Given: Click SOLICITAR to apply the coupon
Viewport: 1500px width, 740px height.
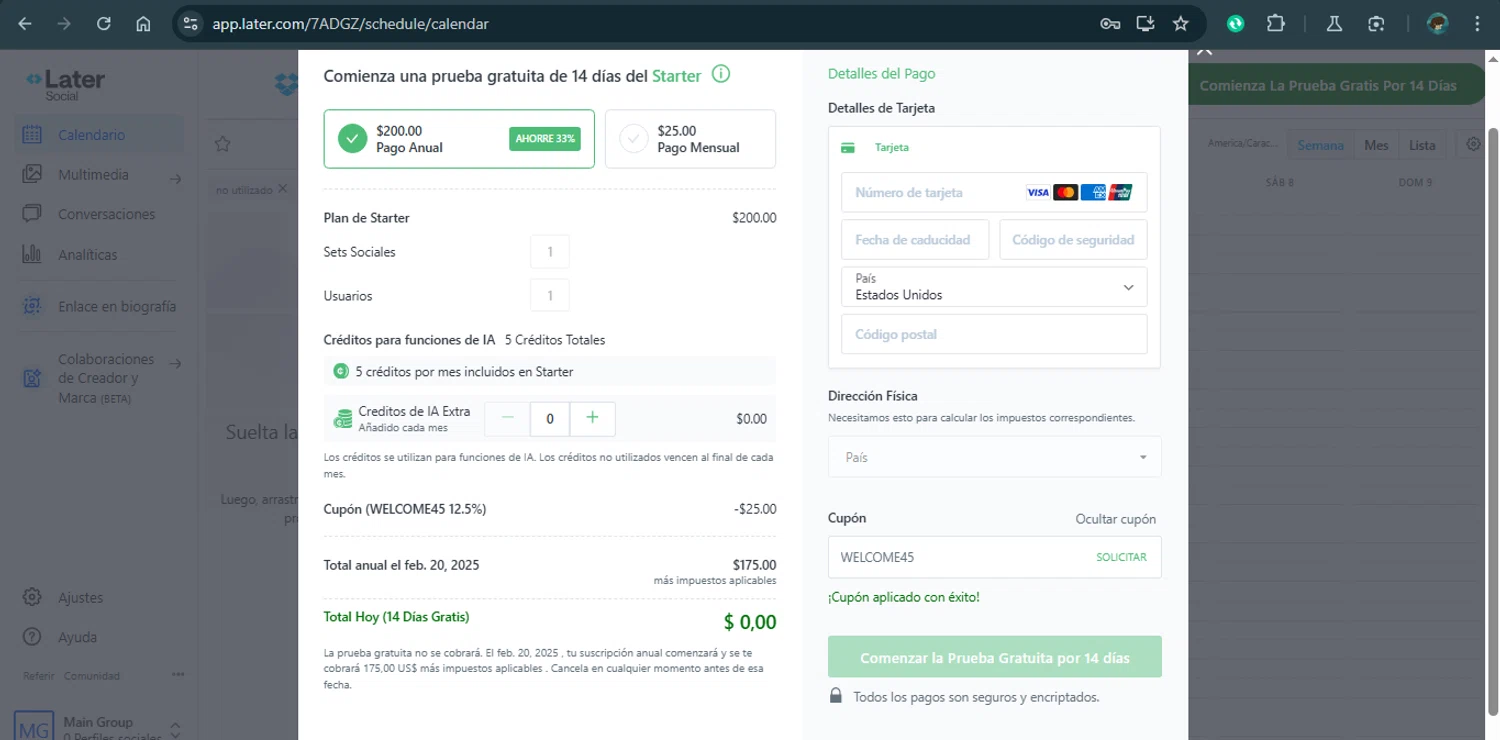Looking at the screenshot, I should pyautogui.click(x=1121, y=557).
